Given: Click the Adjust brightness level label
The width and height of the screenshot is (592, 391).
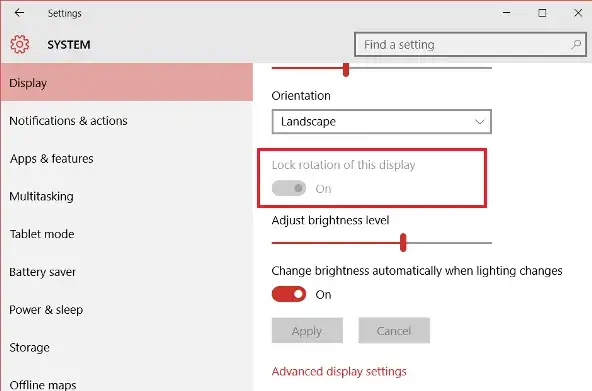Looking at the screenshot, I should (330, 220).
